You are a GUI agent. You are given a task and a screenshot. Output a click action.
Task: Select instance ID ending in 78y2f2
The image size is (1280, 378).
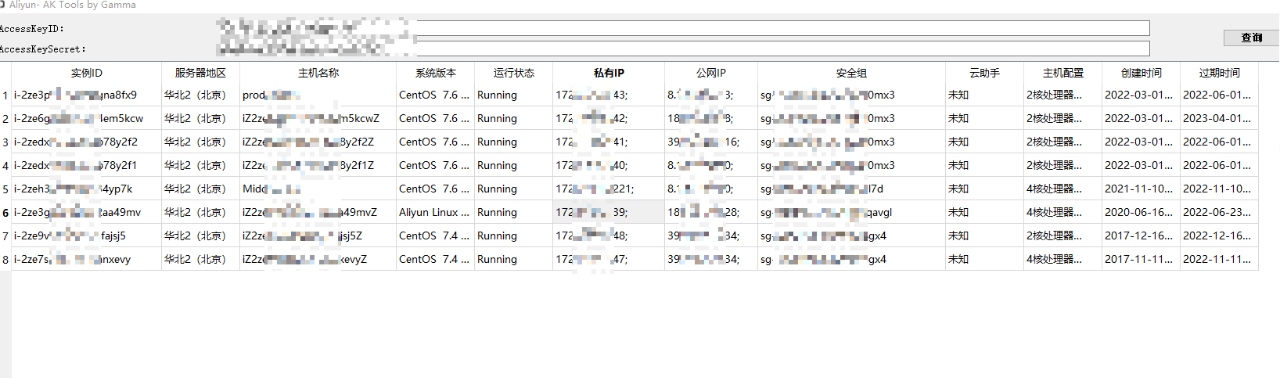point(87,142)
